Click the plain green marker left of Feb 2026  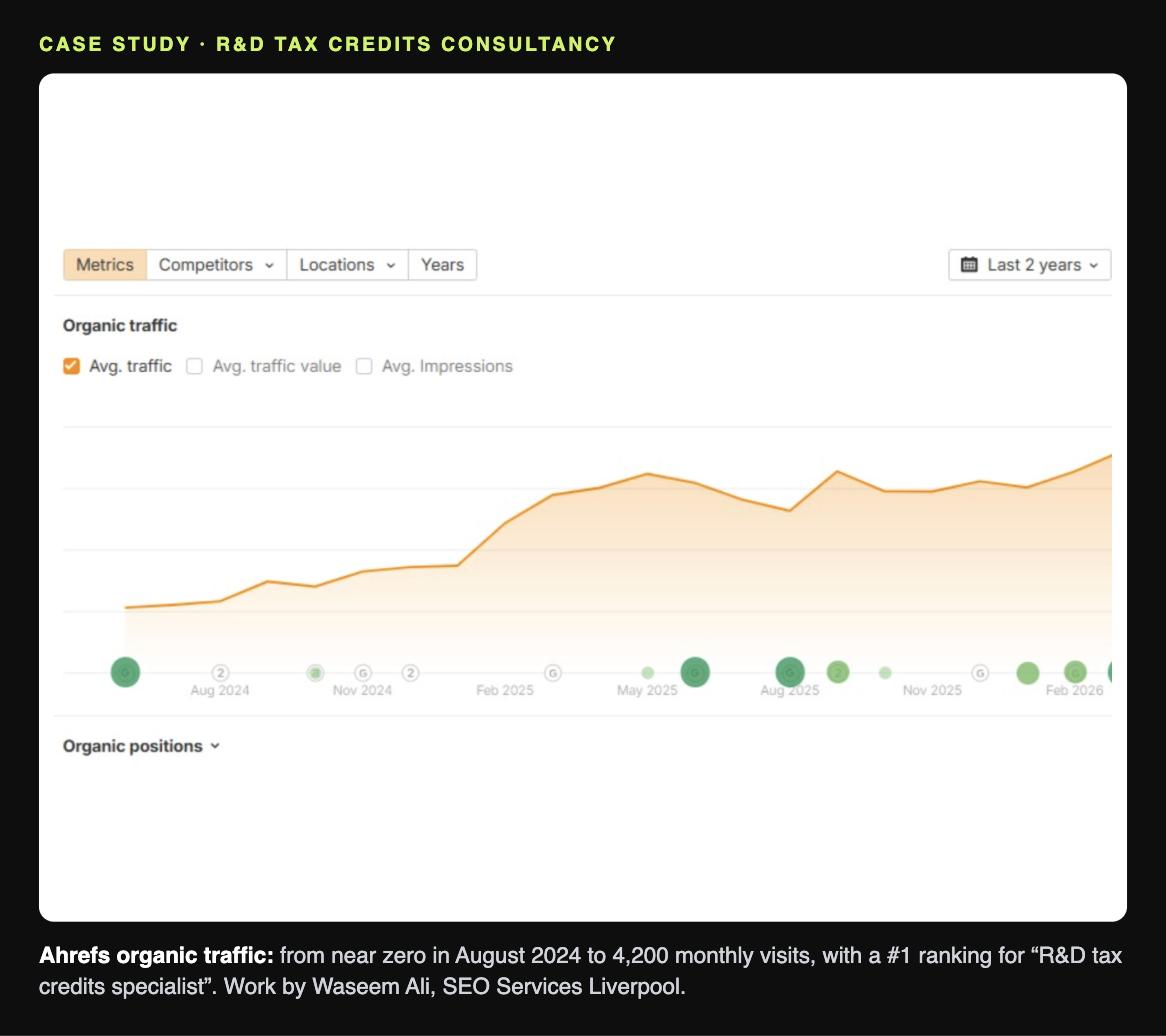point(1028,673)
